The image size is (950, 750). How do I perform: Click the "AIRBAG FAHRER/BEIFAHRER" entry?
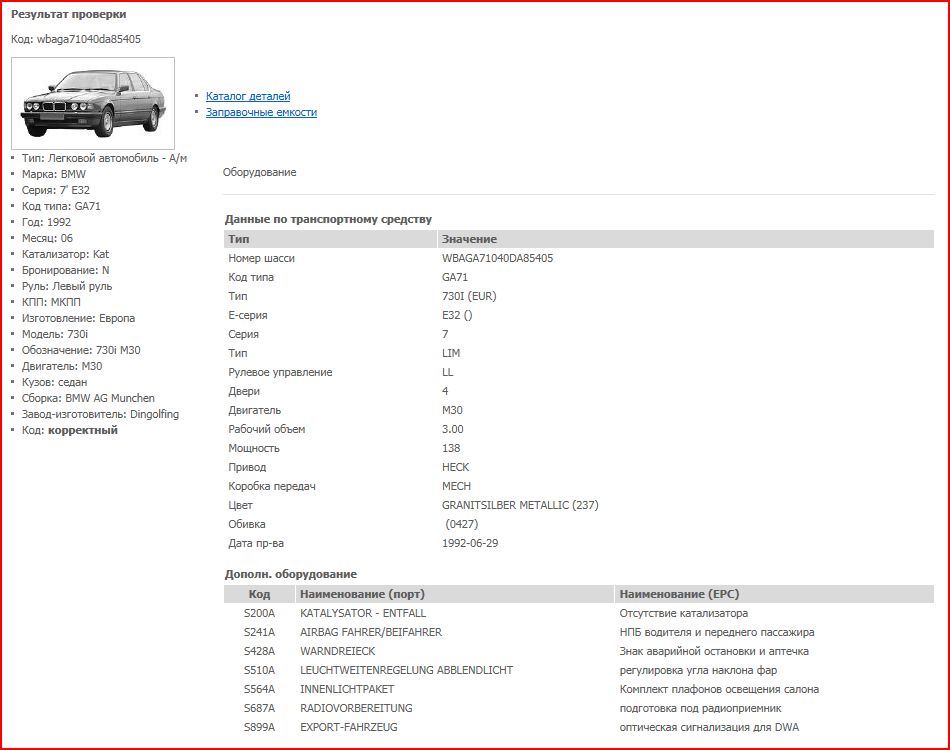point(371,632)
